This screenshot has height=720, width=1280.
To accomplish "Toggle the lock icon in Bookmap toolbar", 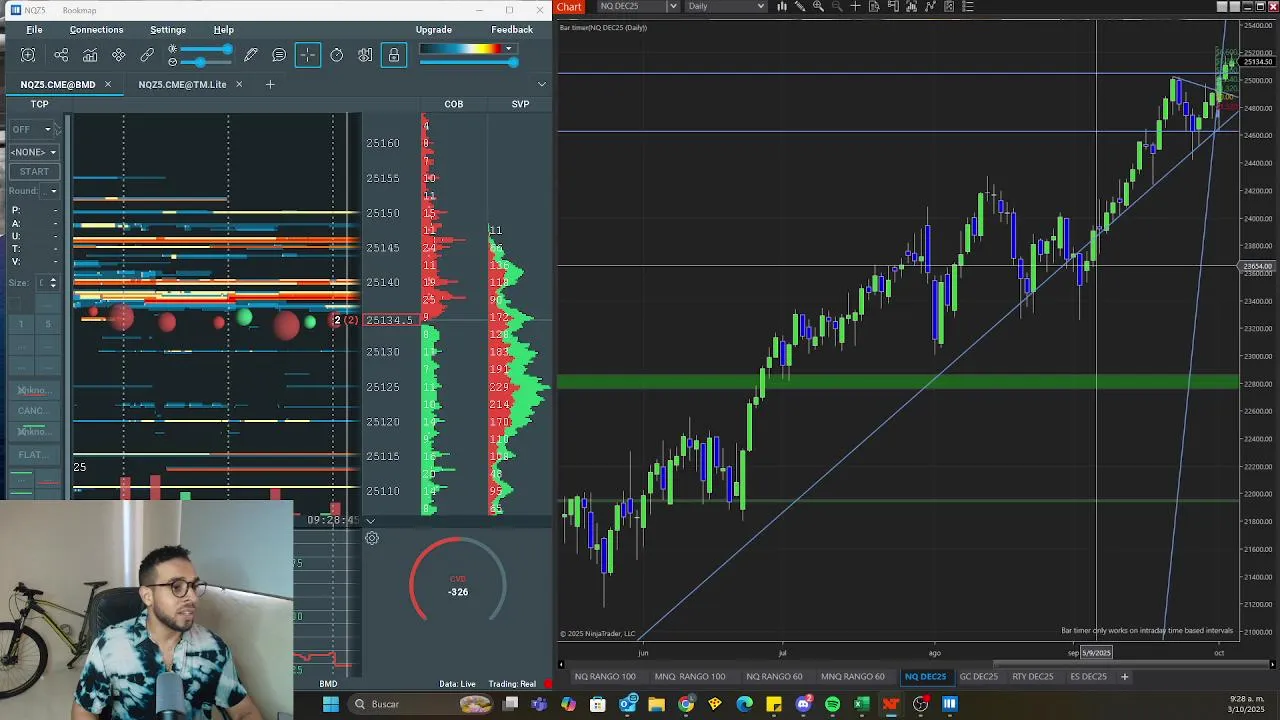I will (x=394, y=55).
